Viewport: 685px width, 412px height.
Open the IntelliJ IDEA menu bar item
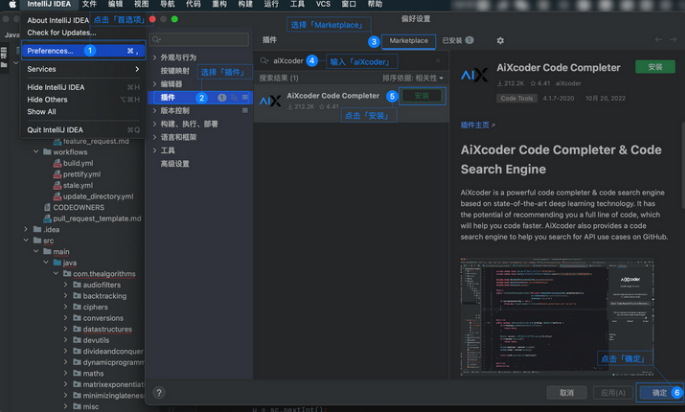(49, 4)
